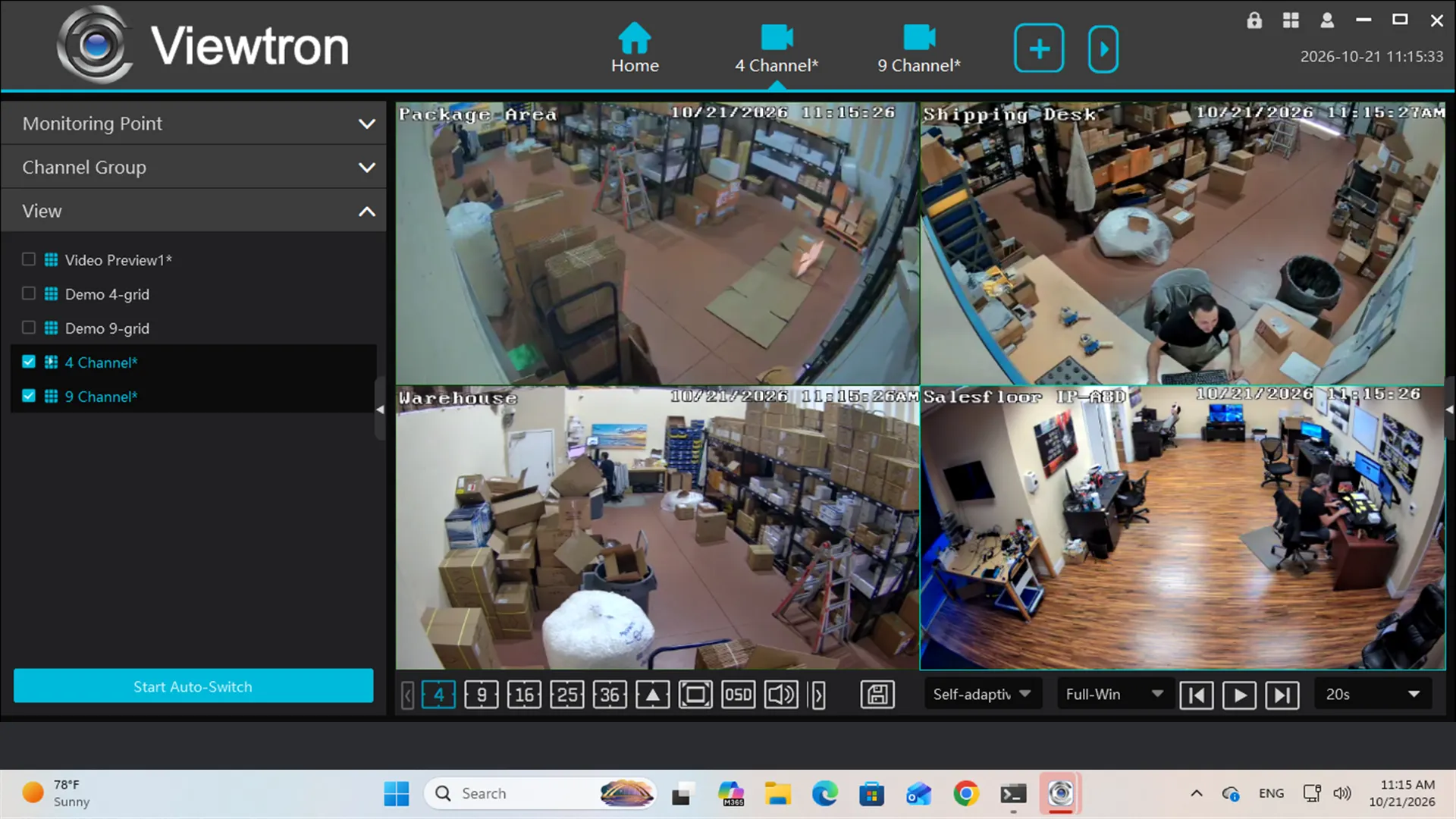Select the Warehouse camera feed
Screen dimensions: 1456x819
[657, 528]
